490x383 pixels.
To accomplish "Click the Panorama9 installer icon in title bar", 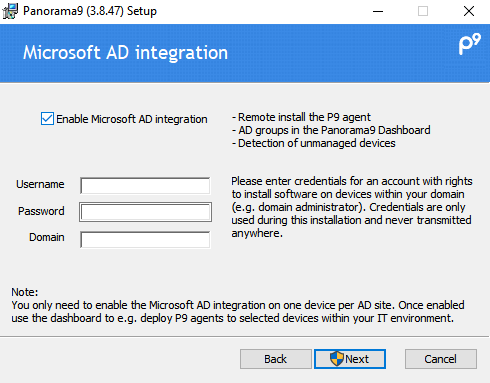I will (10, 11).
